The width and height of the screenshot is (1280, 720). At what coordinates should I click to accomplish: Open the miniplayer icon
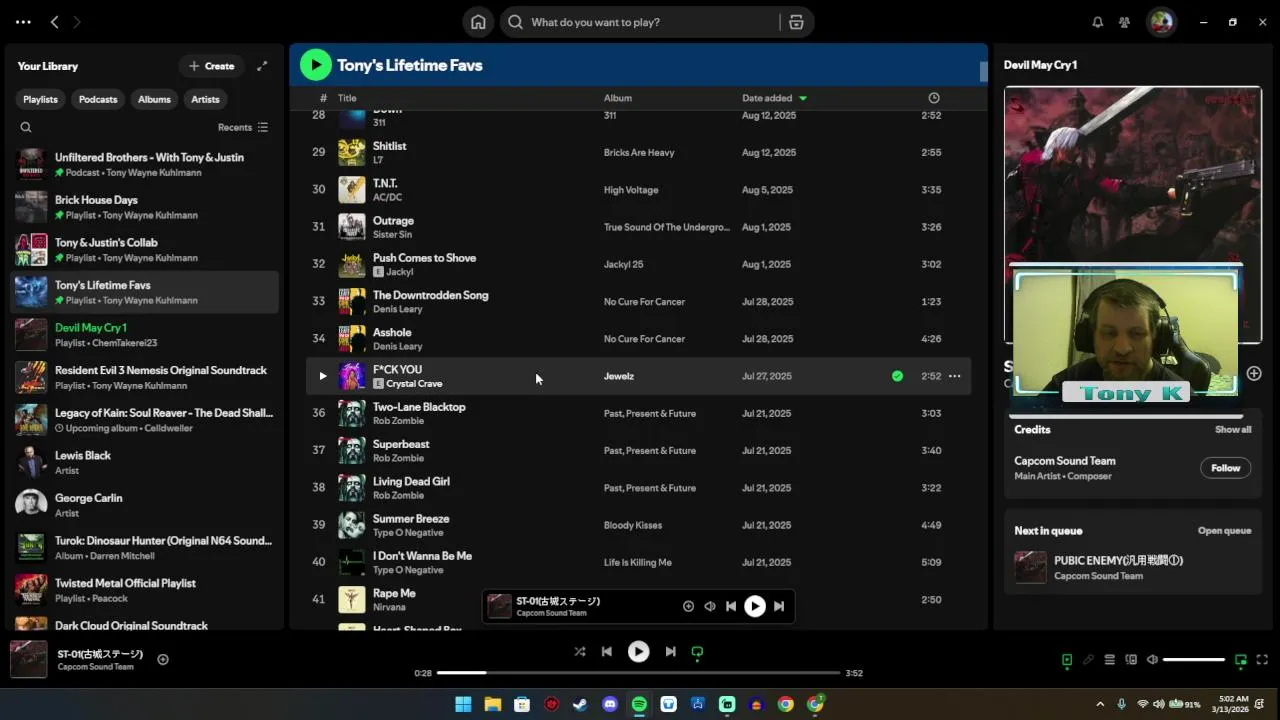point(1241,660)
